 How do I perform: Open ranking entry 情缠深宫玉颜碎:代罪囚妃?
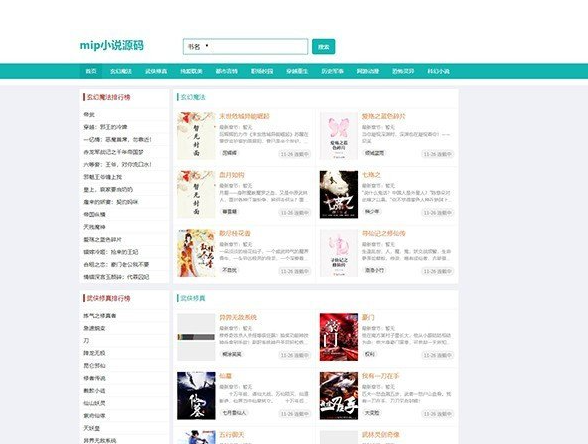pyautogui.click(x=116, y=277)
